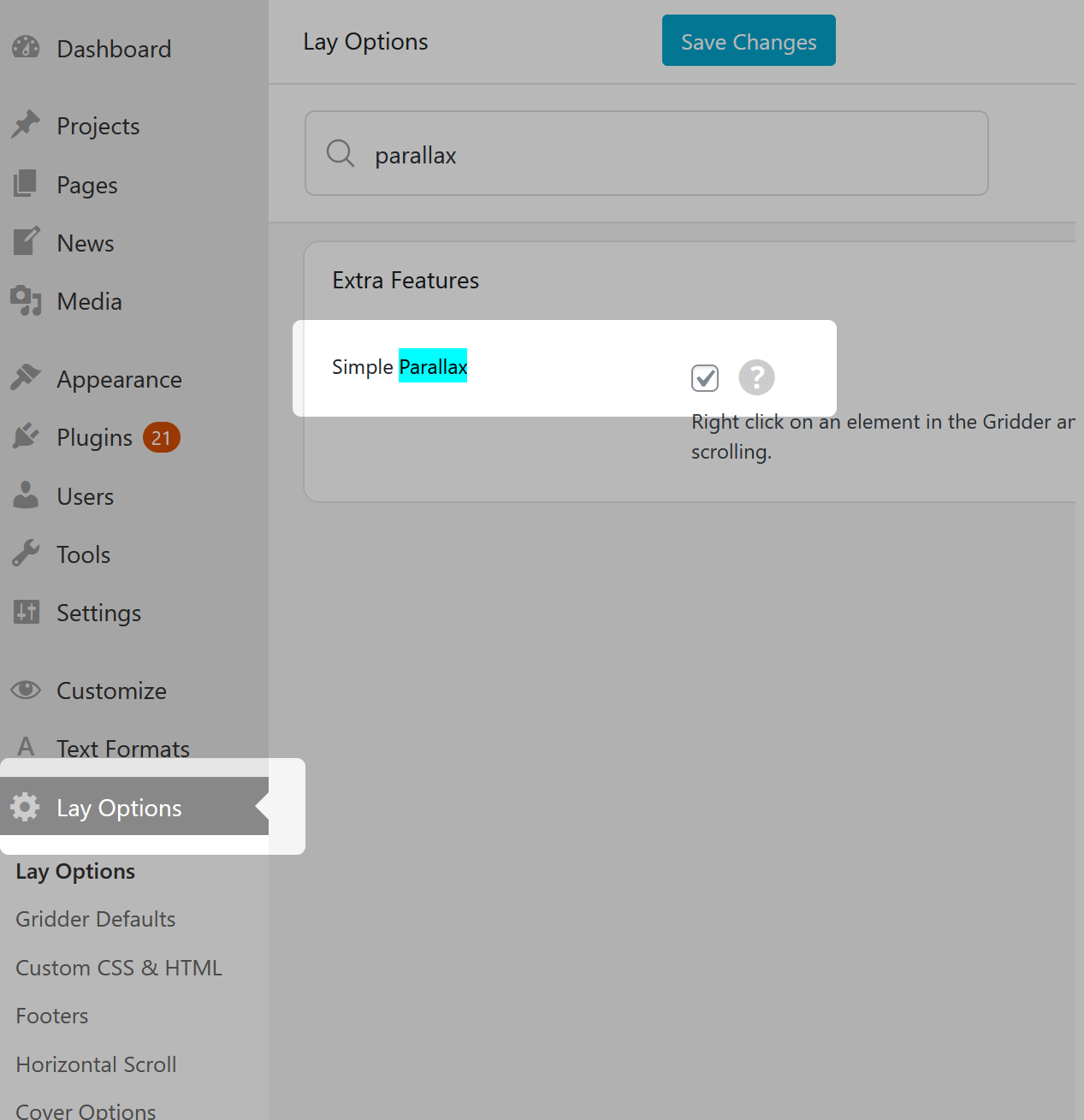Image resolution: width=1084 pixels, height=1120 pixels.
Task: Click the Customize eye icon
Action: pos(26,690)
